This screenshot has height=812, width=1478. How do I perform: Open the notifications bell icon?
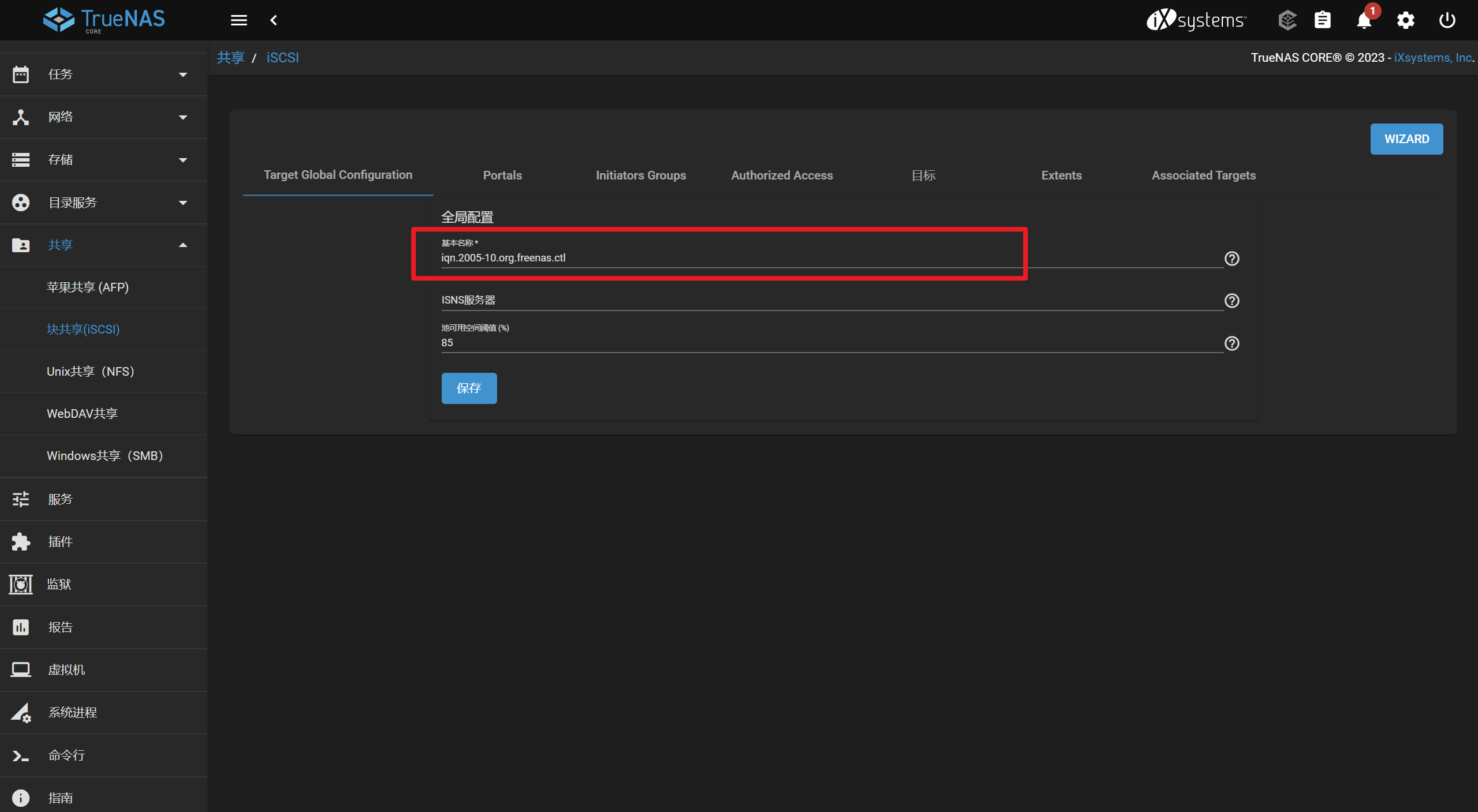1364,20
